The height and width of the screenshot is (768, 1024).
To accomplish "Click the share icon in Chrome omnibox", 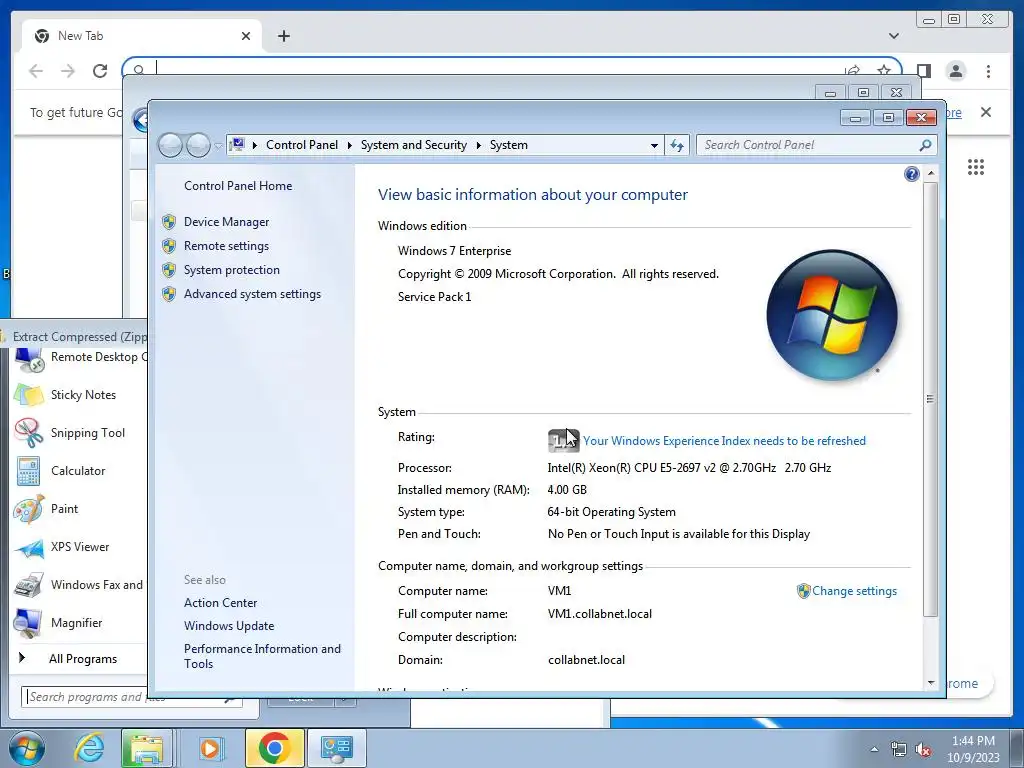I will pos(852,71).
